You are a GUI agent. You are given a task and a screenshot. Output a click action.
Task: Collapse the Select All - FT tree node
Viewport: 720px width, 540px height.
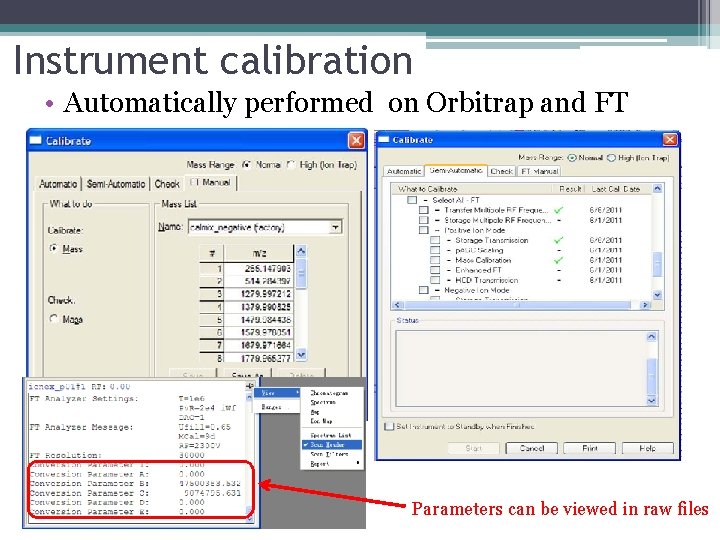[426, 200]
